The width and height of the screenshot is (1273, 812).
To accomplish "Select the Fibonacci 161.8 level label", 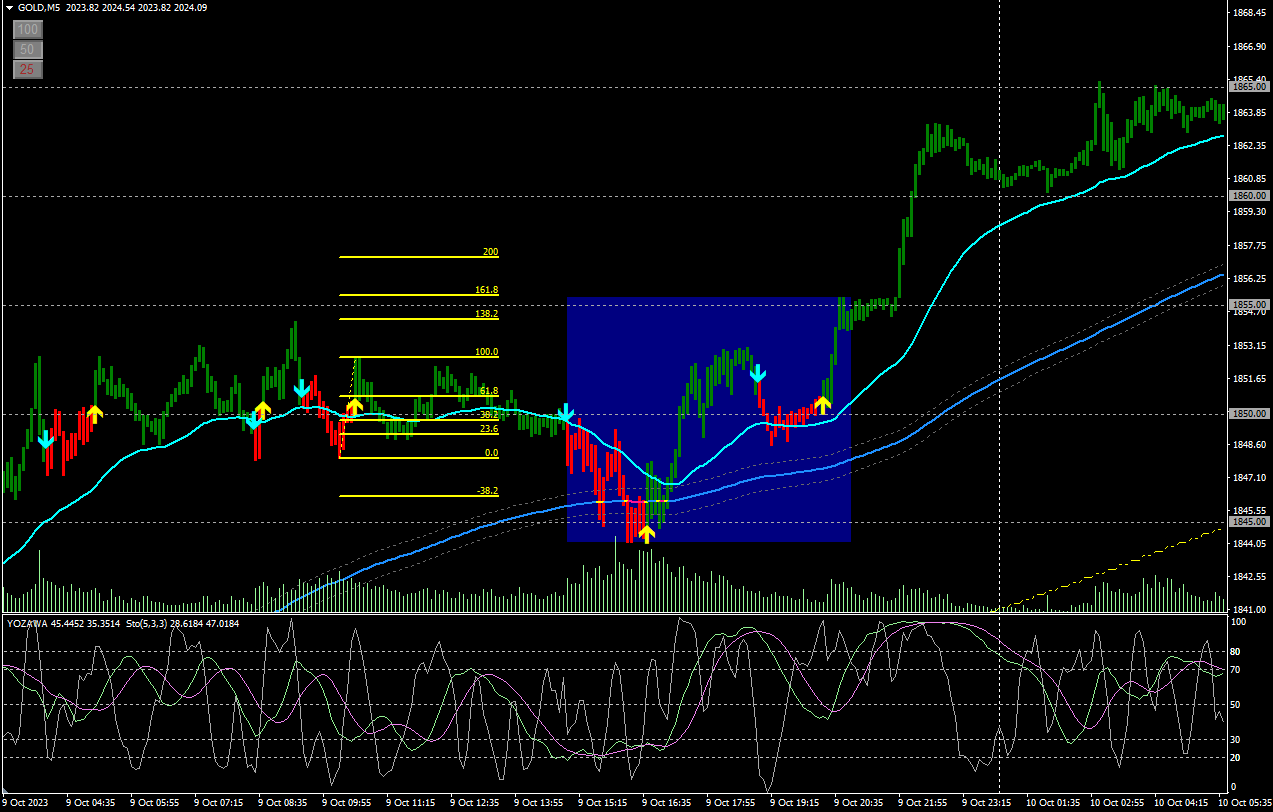I will (x=487, y=290).
